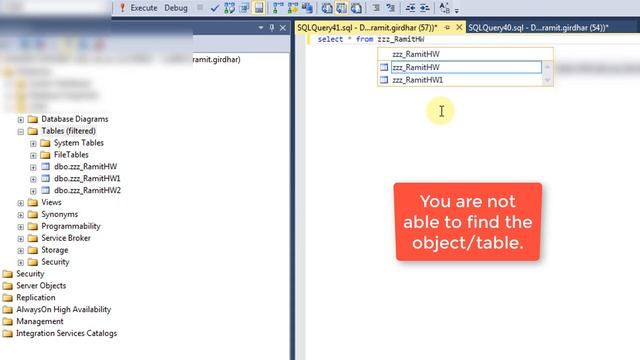Decrease the indent of the query
The image size is (640, 360).
pyautogui.click(x=410, y=8)
